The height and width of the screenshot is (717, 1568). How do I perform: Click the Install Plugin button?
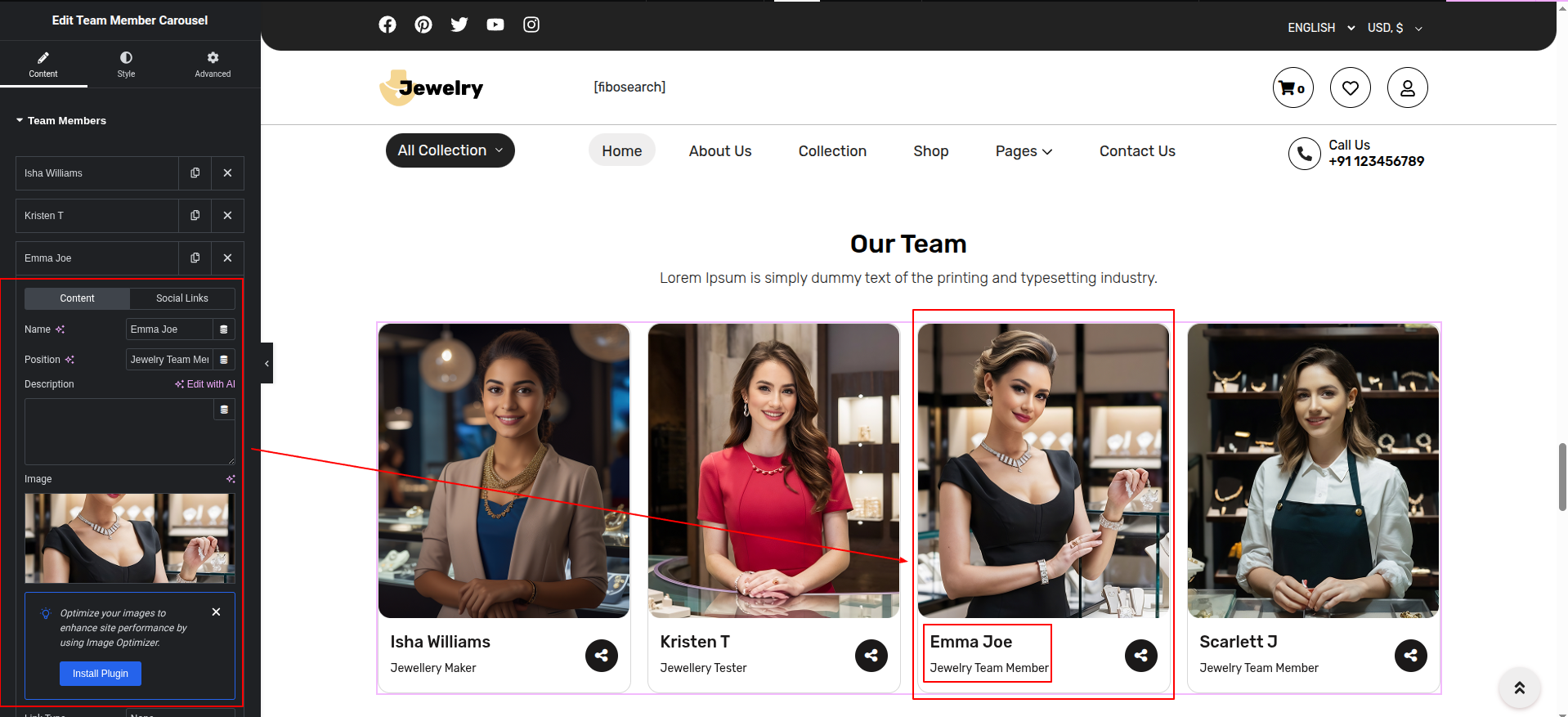[101, 674]
